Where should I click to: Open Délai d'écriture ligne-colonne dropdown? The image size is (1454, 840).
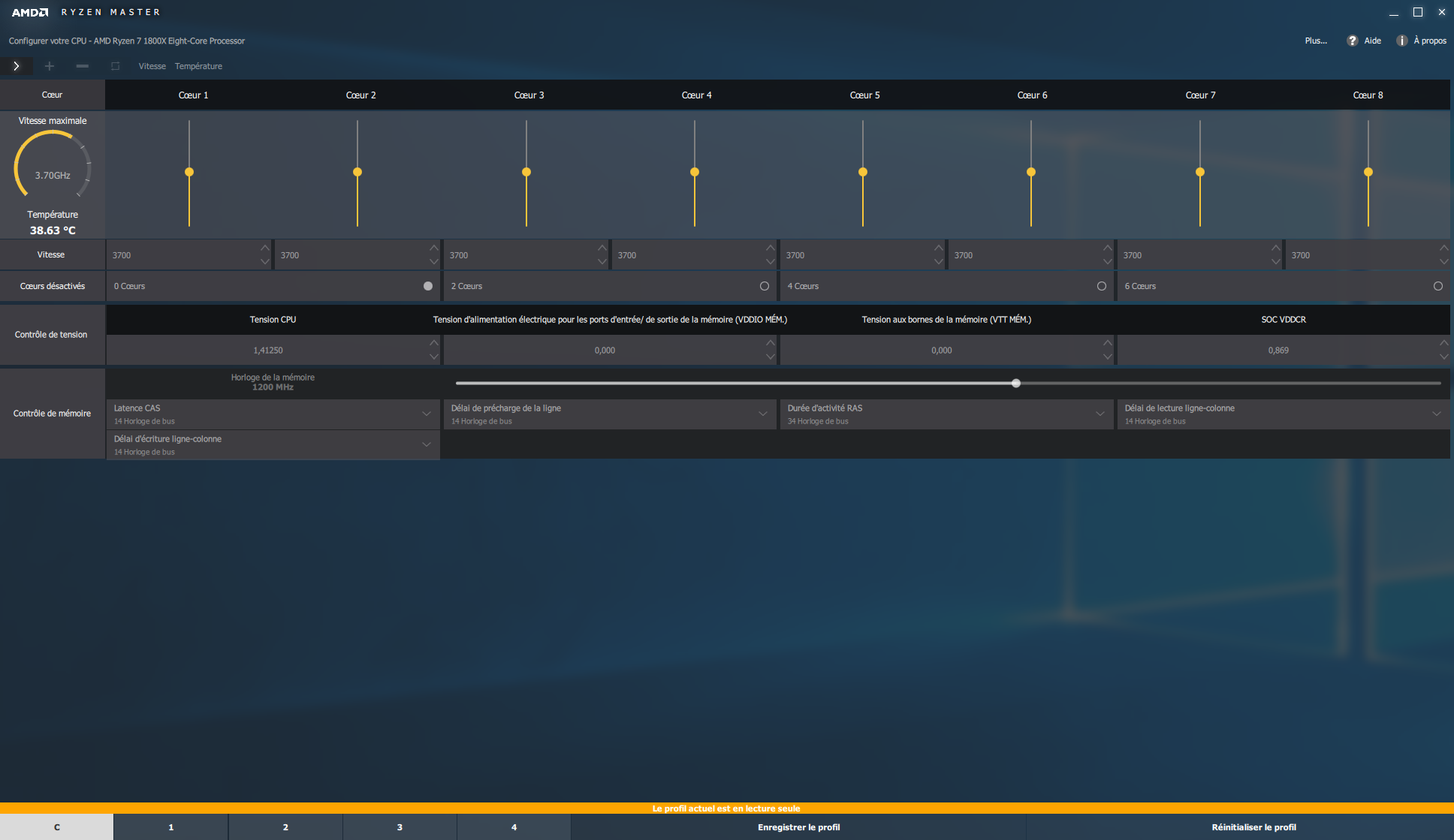pyautogui.click(x=426, y=444)
